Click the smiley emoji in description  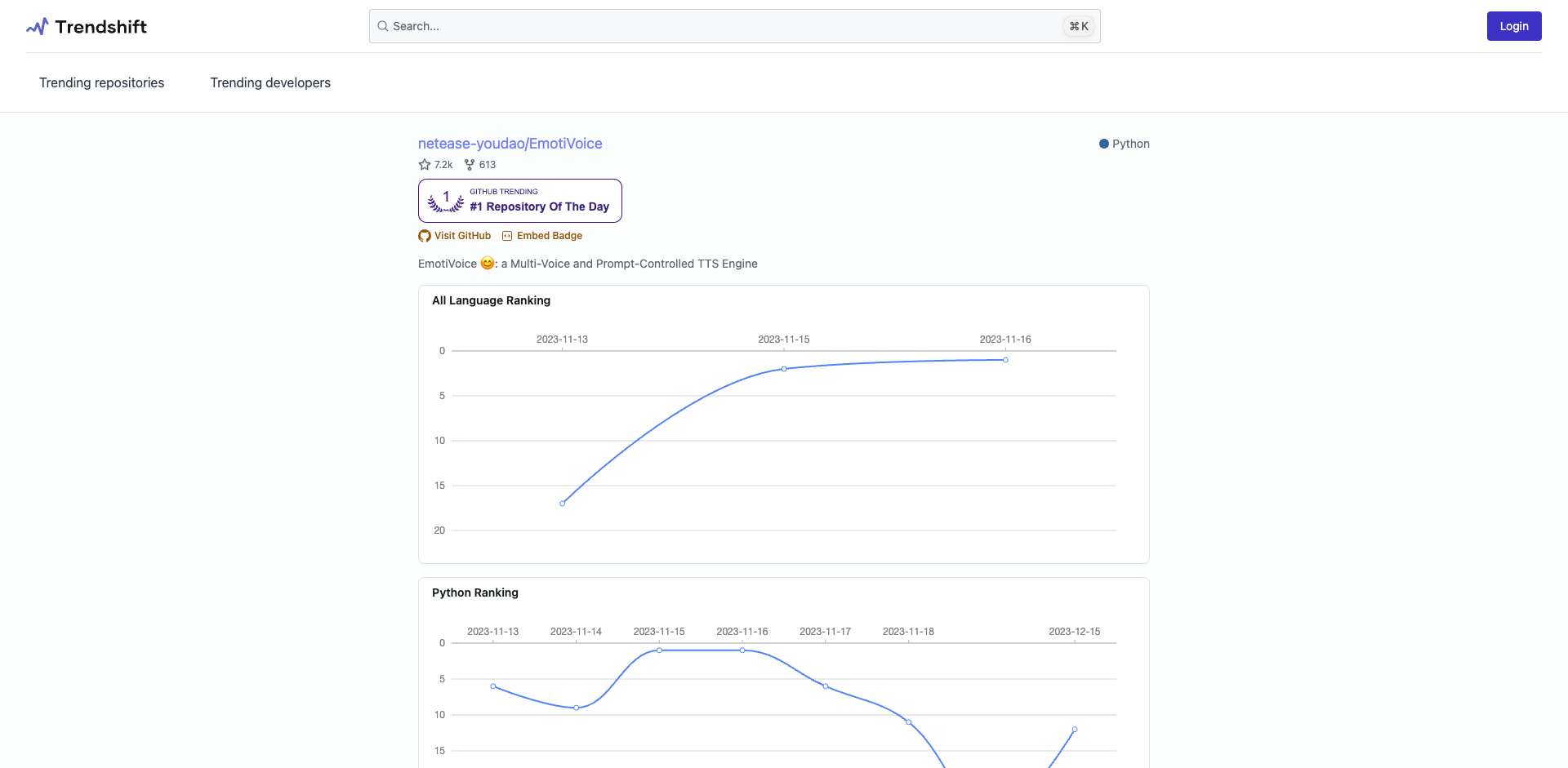[x=488, y=263]
